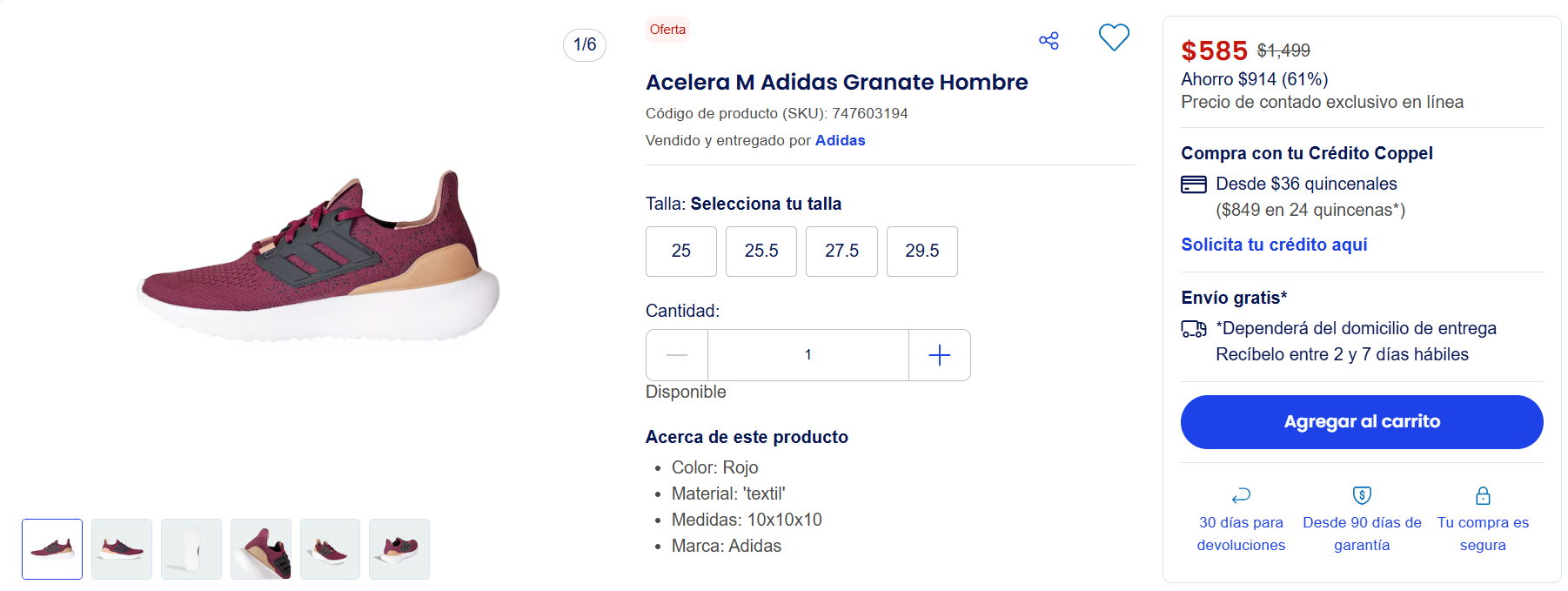This screenshot has height=591, width=1568.
Task: View the second shoe thumbnail
Action: (x=122, y=549)
